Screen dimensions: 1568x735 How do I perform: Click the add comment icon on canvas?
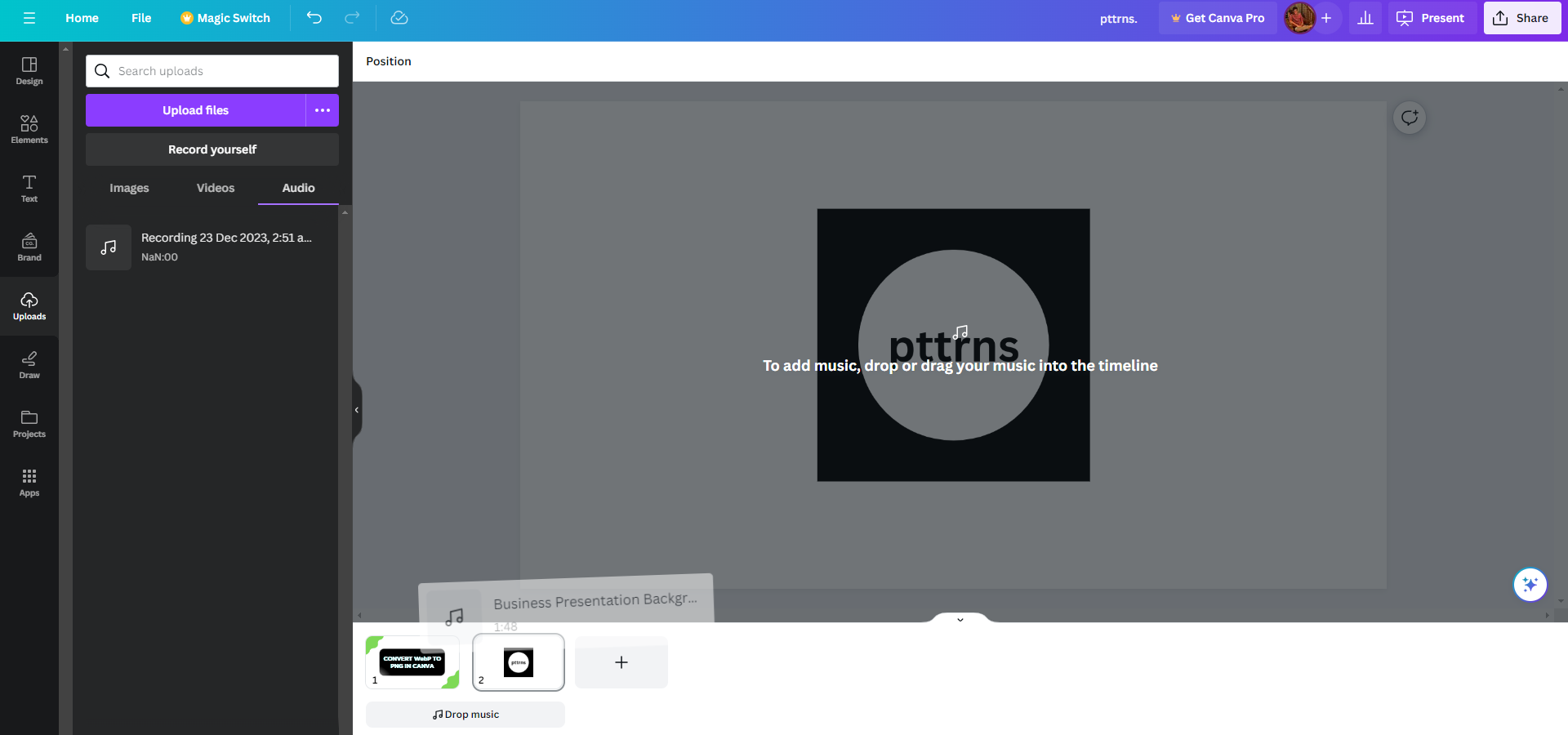point(1410,118)
